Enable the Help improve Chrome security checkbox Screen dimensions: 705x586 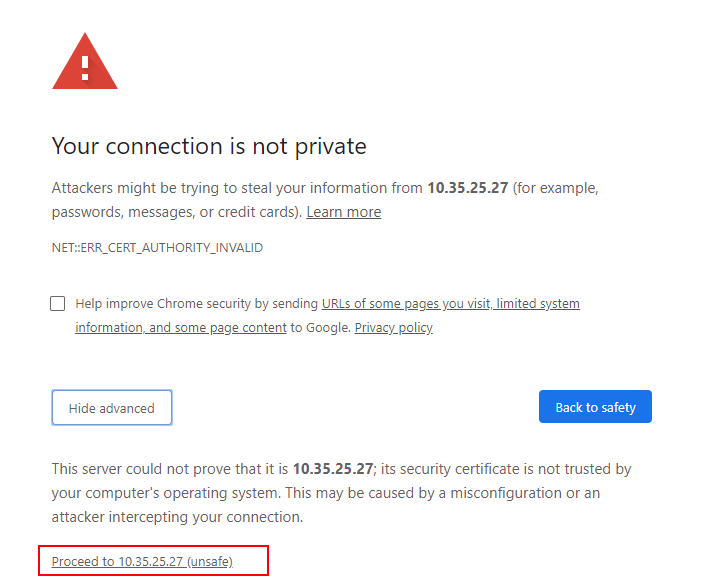tap(58, 304)
